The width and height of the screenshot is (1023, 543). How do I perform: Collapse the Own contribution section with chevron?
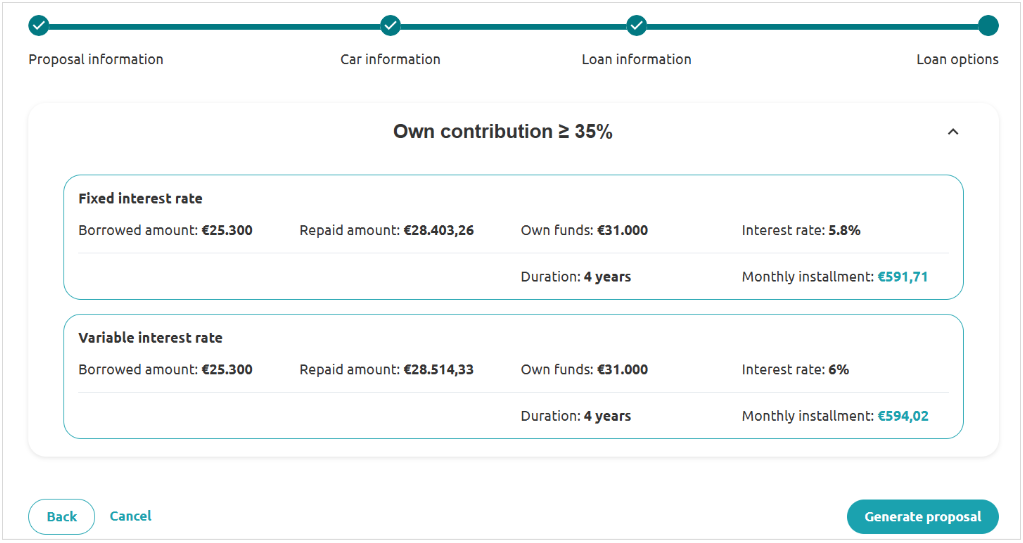(952, 132)
